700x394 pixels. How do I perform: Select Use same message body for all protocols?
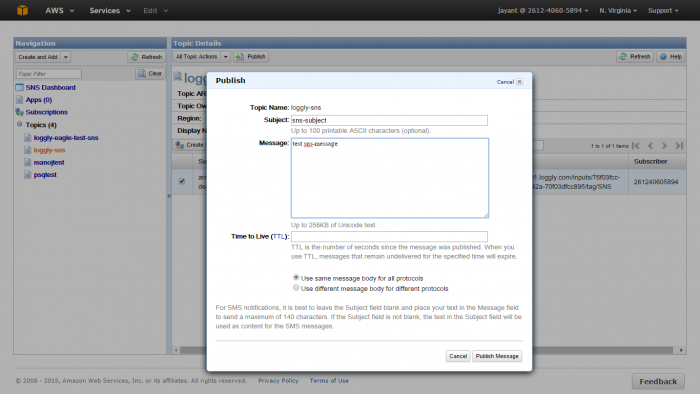(296, 278)
